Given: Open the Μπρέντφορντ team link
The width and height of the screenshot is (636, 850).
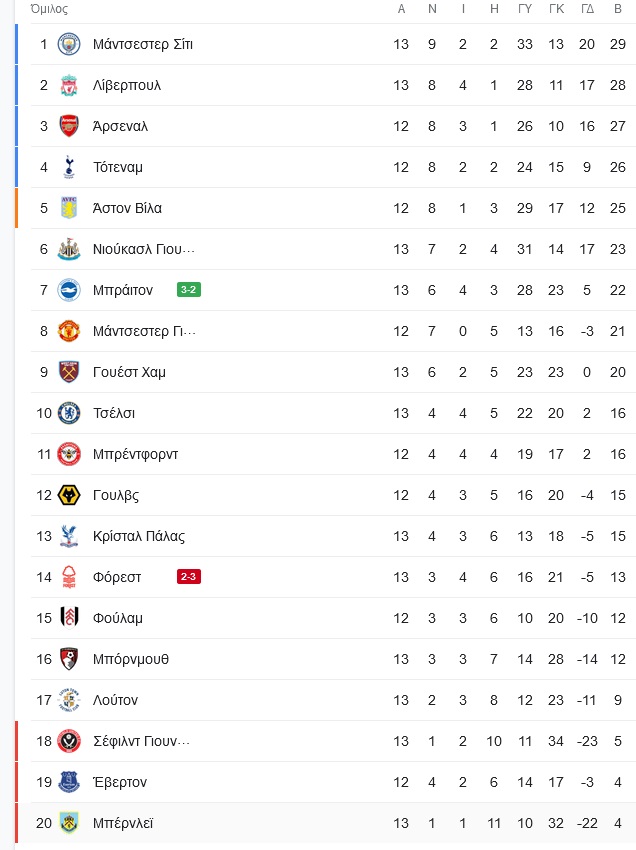Looking at the screenshot, I should [x=136, y=454].
